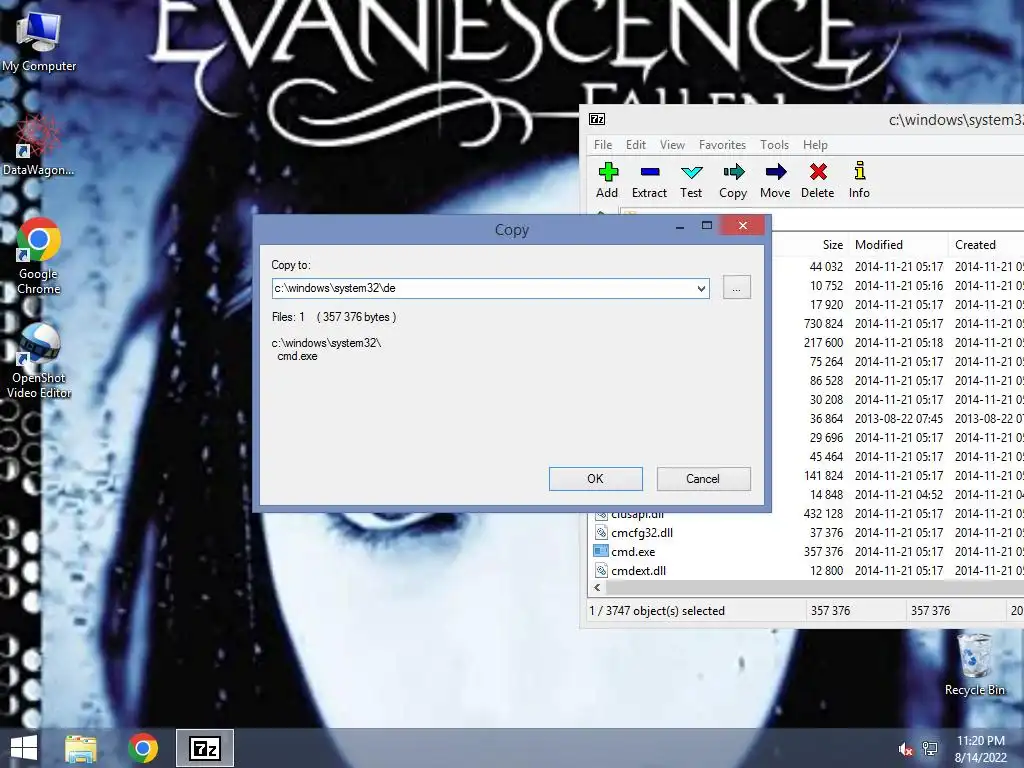Click the 2014-11-21 05:18 modified date
The image size is (1024, 768).
pyautogui.click(x=899, y=343)
